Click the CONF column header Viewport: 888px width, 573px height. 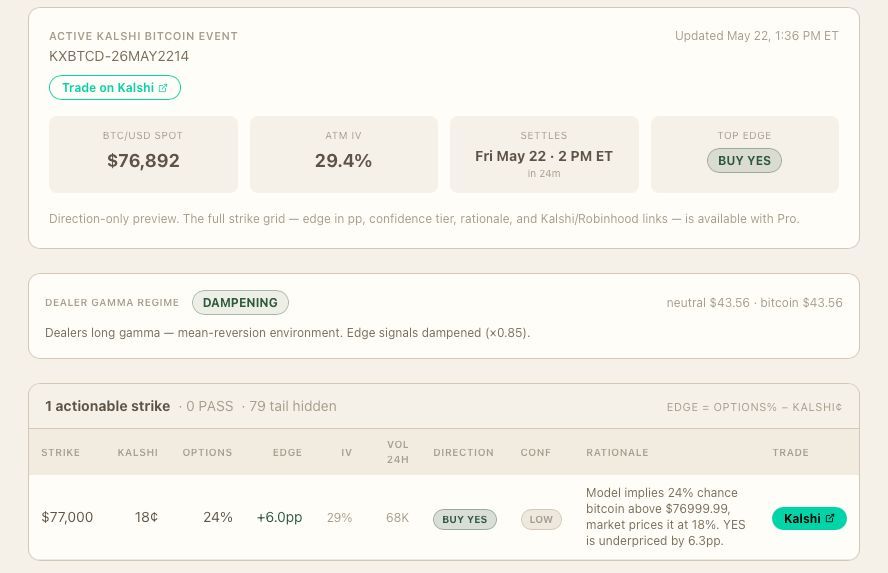[x=535, y=452]
